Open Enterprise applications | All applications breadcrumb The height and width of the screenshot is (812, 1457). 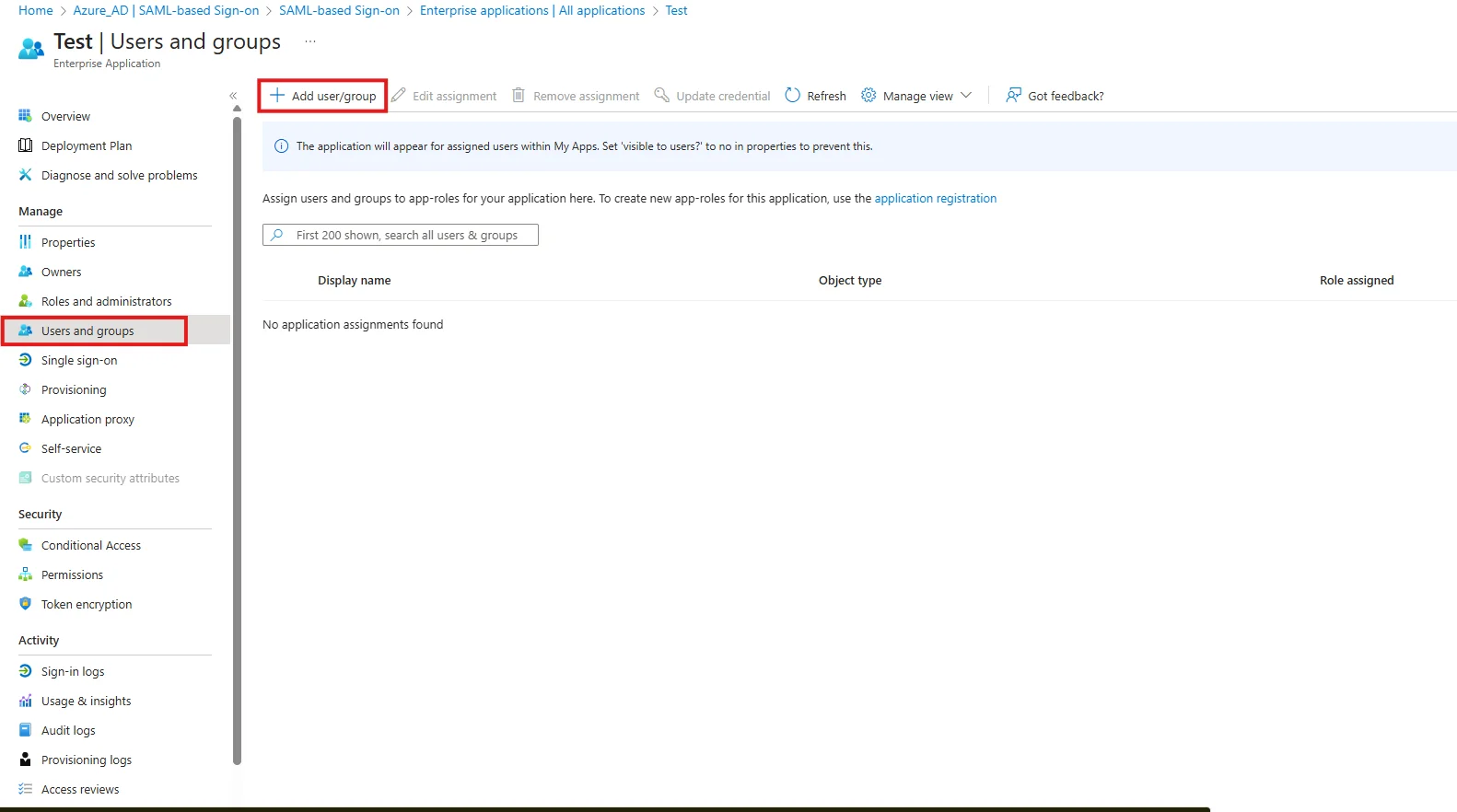[x=532, y=10]
